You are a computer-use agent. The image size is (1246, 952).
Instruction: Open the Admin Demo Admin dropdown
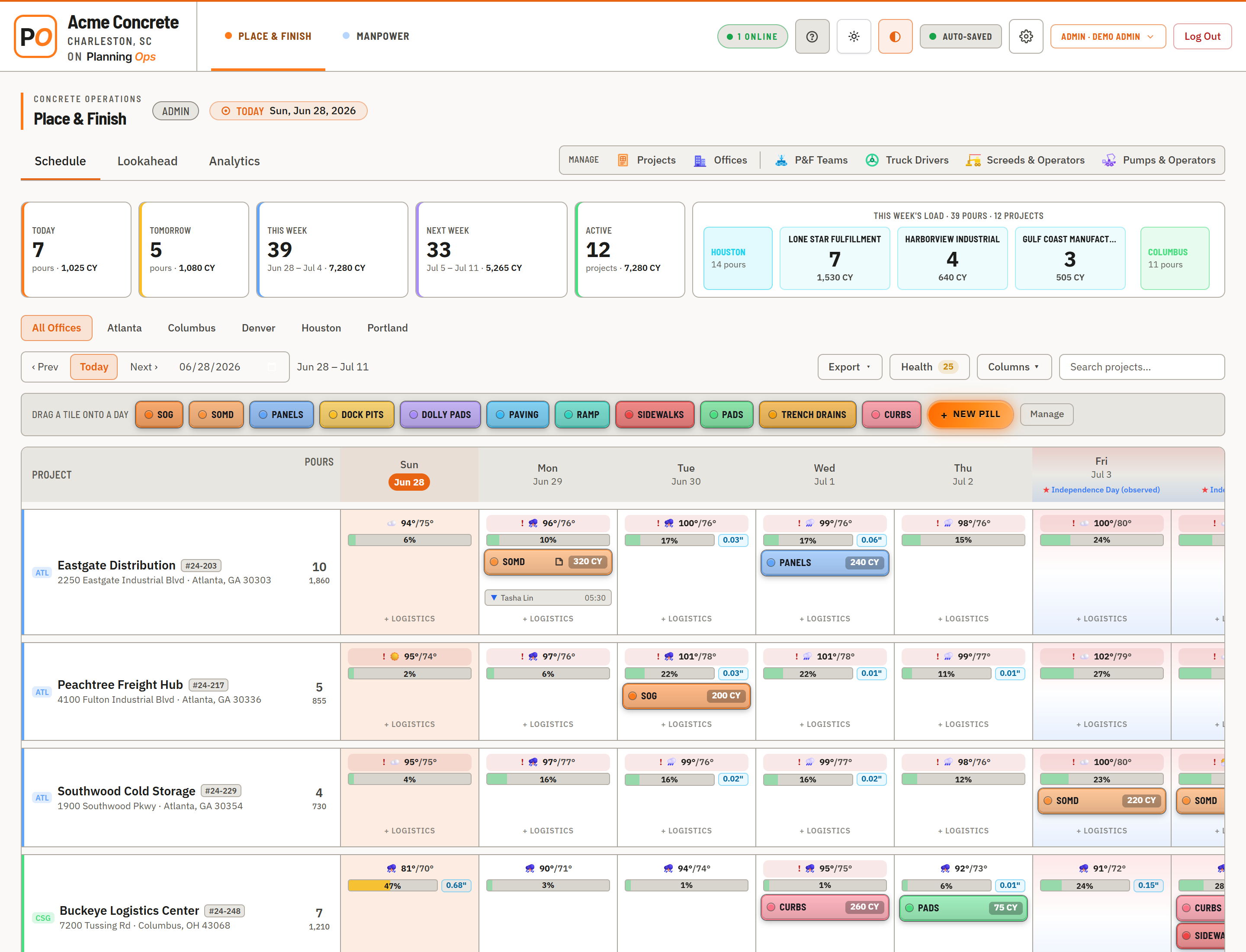pyautogui.click(x=1108, y=36)
